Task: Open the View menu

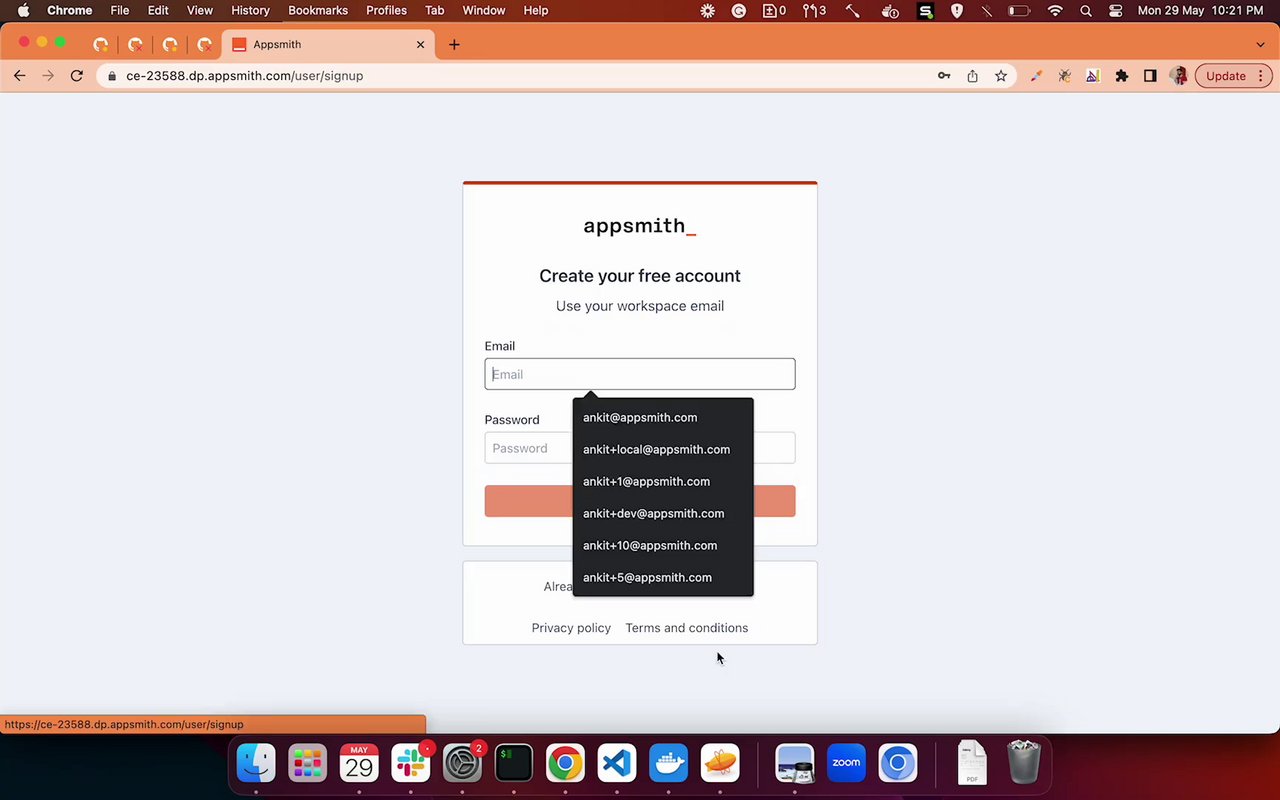Action: [200, 10]
